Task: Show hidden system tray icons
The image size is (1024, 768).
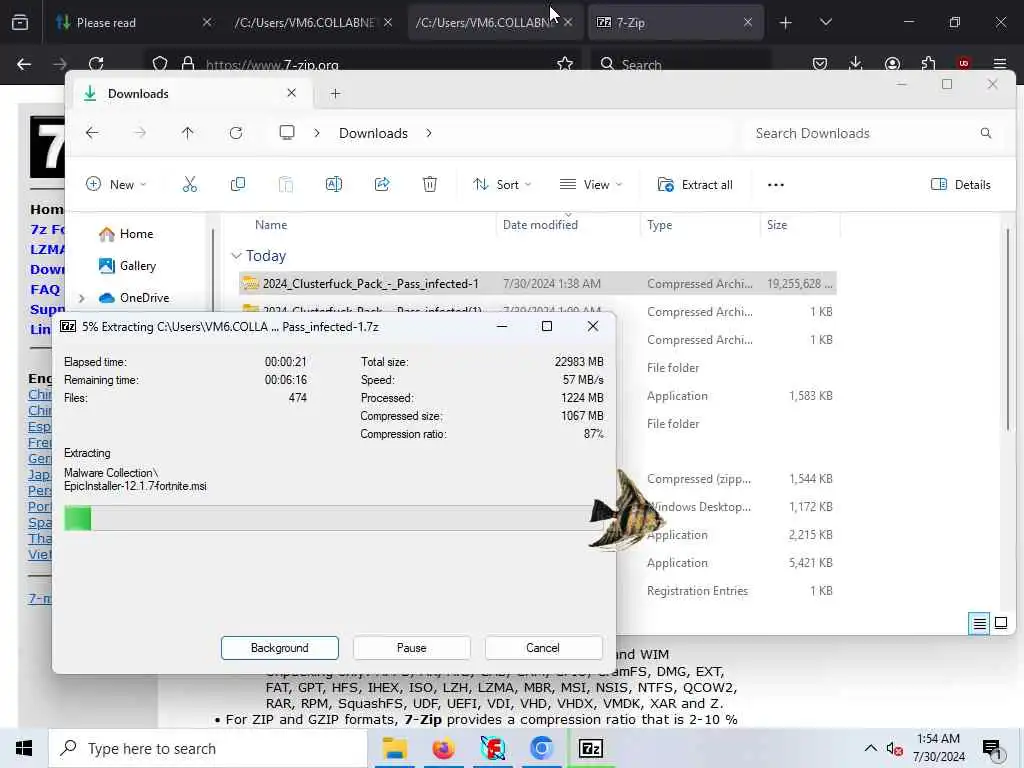Action: (871, 748)
